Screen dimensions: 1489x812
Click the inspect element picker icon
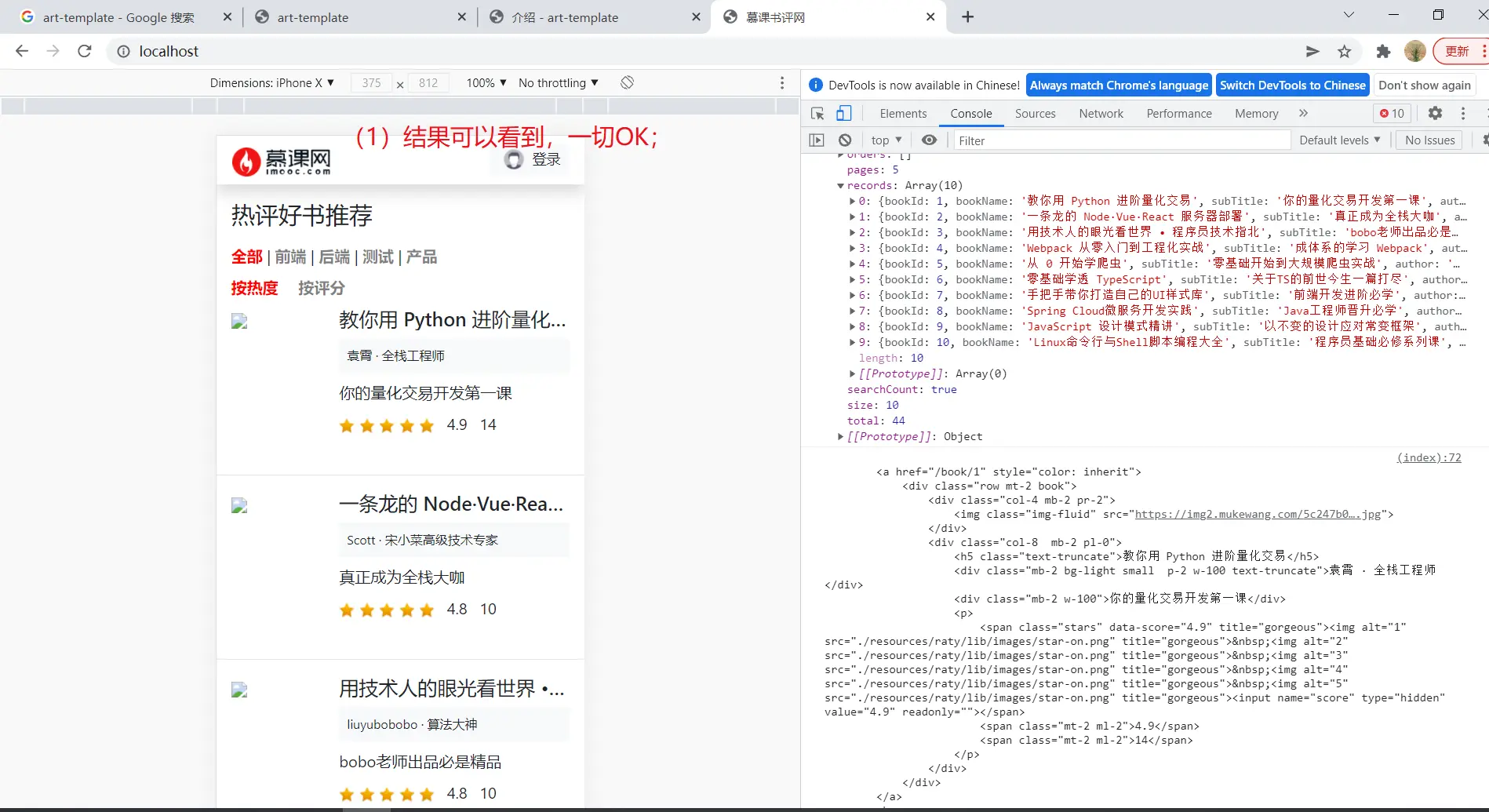pos(817,114)
